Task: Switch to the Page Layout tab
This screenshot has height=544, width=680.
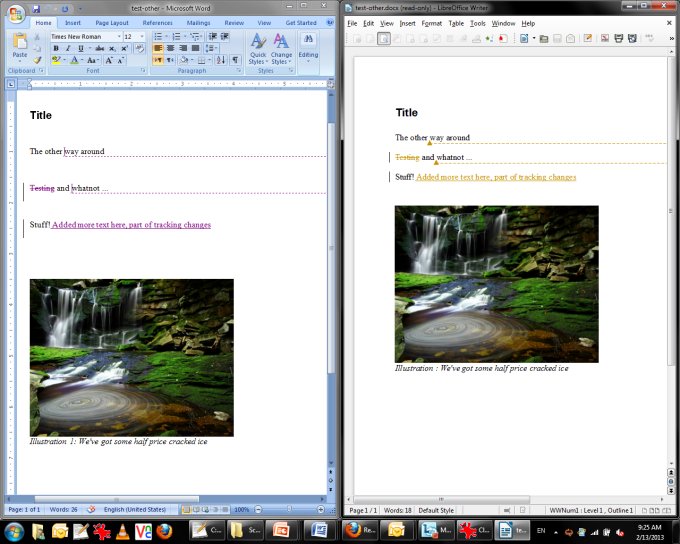Action: click(111, 22)
